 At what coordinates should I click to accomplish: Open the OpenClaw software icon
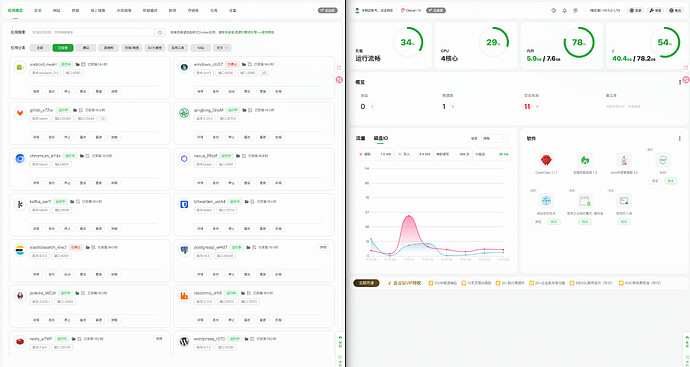pos(546,159)
